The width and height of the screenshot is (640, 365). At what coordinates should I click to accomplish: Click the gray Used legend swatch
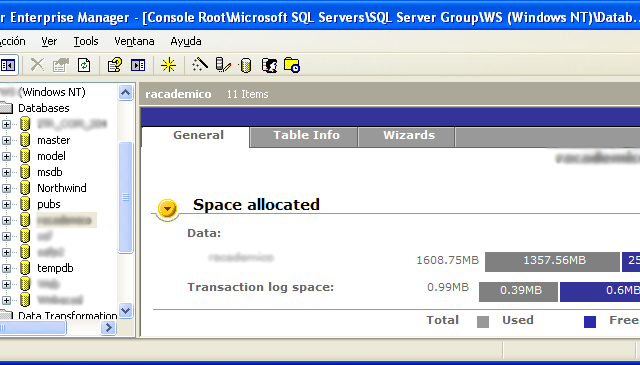(483, 322)
